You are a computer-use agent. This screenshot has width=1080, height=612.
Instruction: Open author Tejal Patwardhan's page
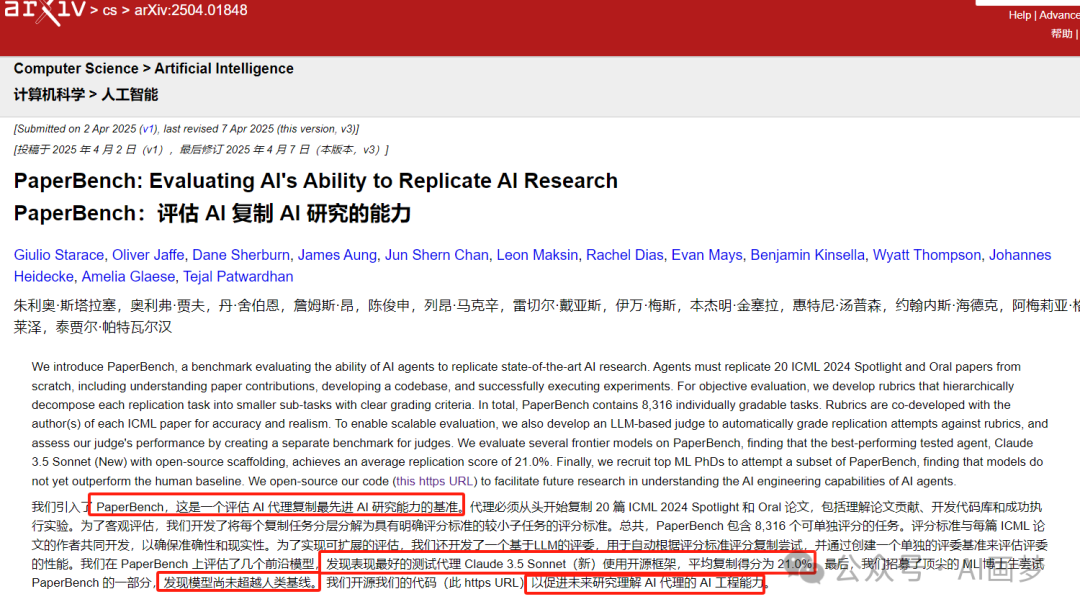238,277
